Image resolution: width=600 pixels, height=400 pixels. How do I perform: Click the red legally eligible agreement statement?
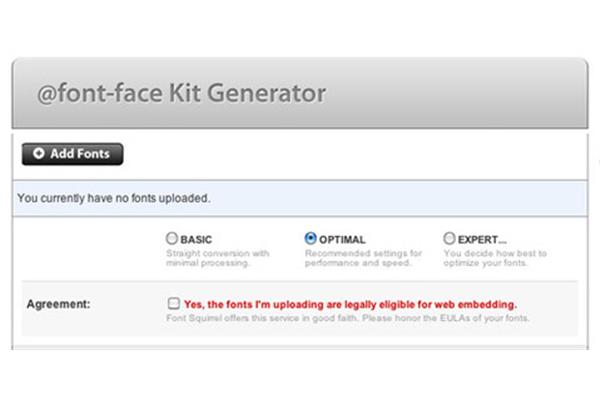pos(351,305)
